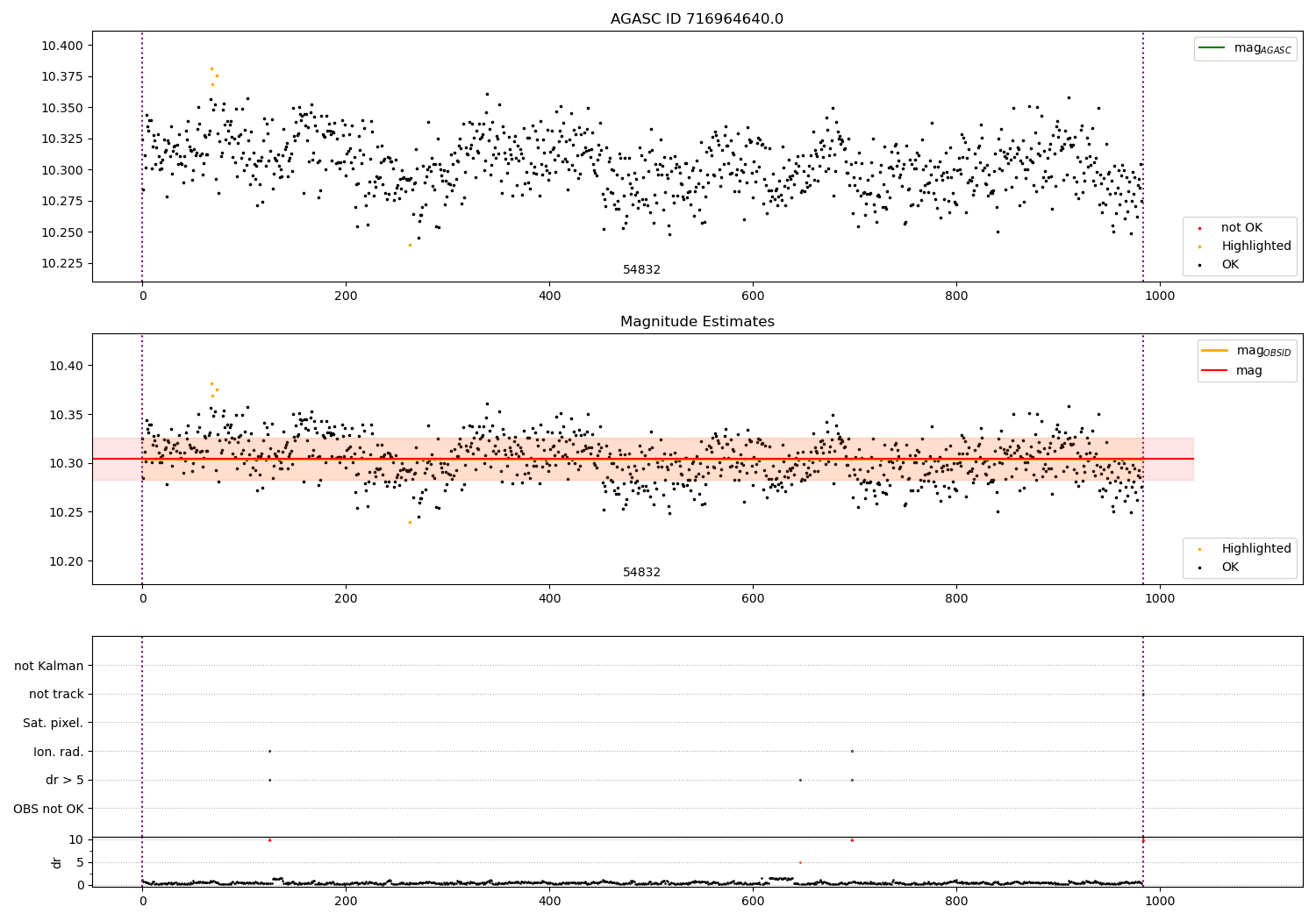1316x921 pixels.
Task: Click 'mag OBSID' legend label in middle plot
Action: point(1263,351)
